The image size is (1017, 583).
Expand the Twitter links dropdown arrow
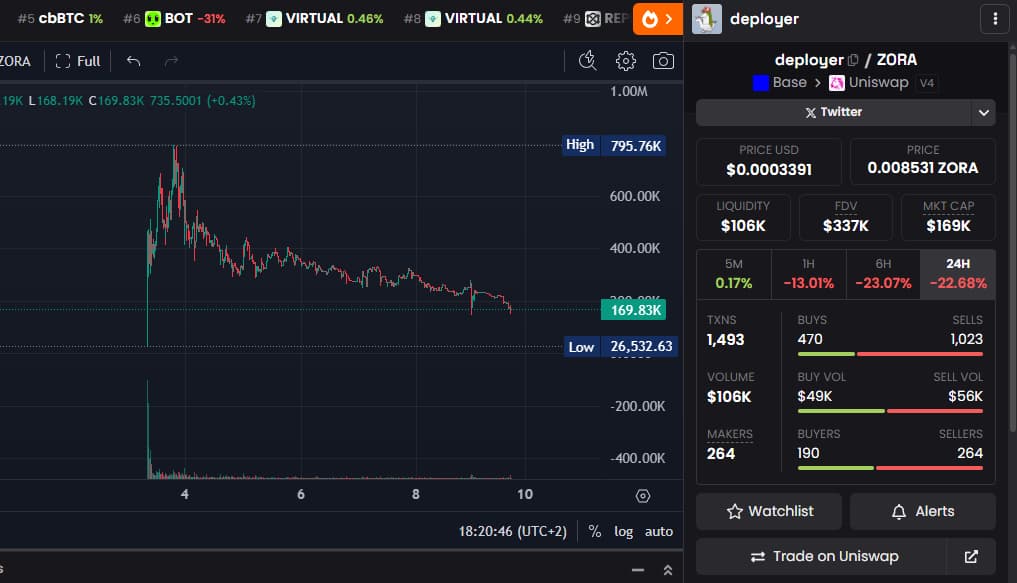click(984, 112)
